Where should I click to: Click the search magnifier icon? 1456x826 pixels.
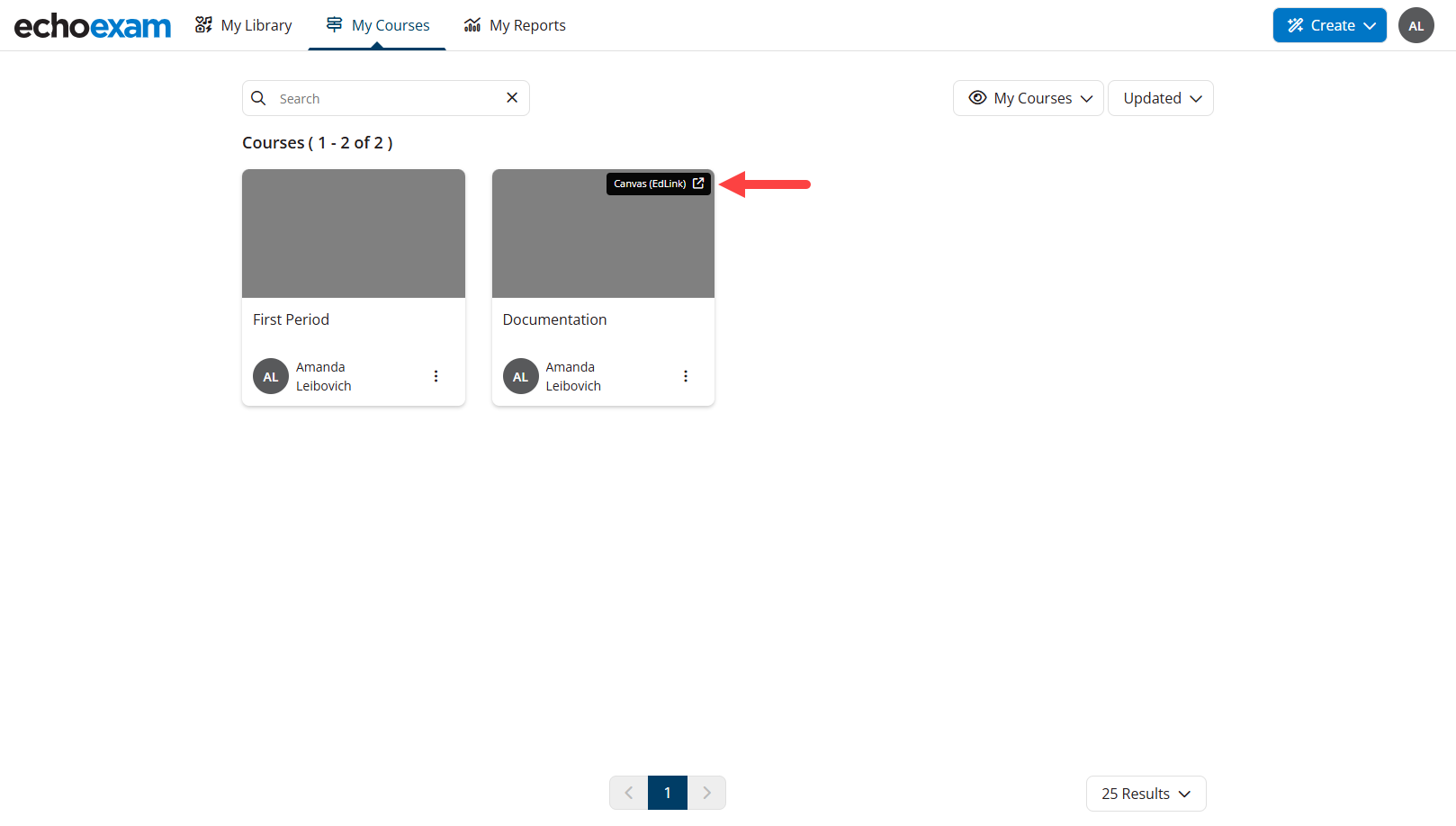click(x=258, y=98)
